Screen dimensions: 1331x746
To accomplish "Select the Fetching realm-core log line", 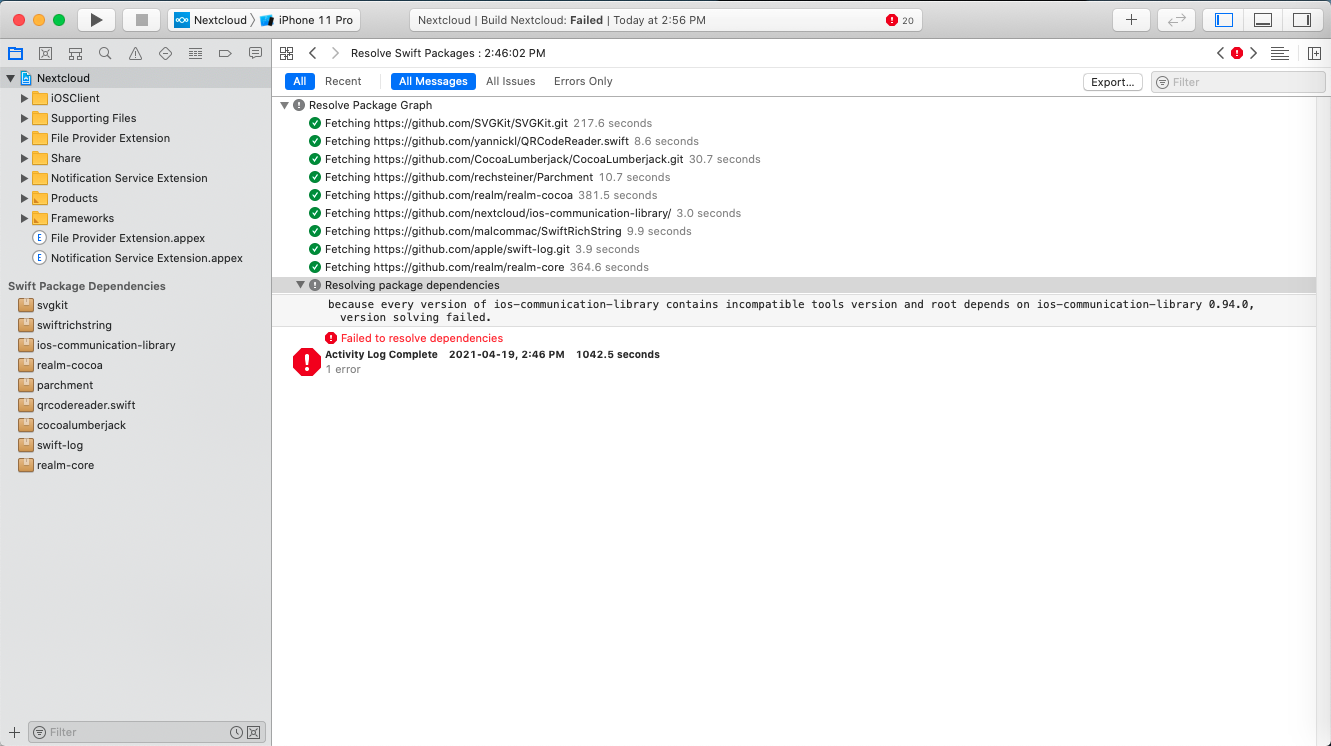I will click(x=479, y=267).
